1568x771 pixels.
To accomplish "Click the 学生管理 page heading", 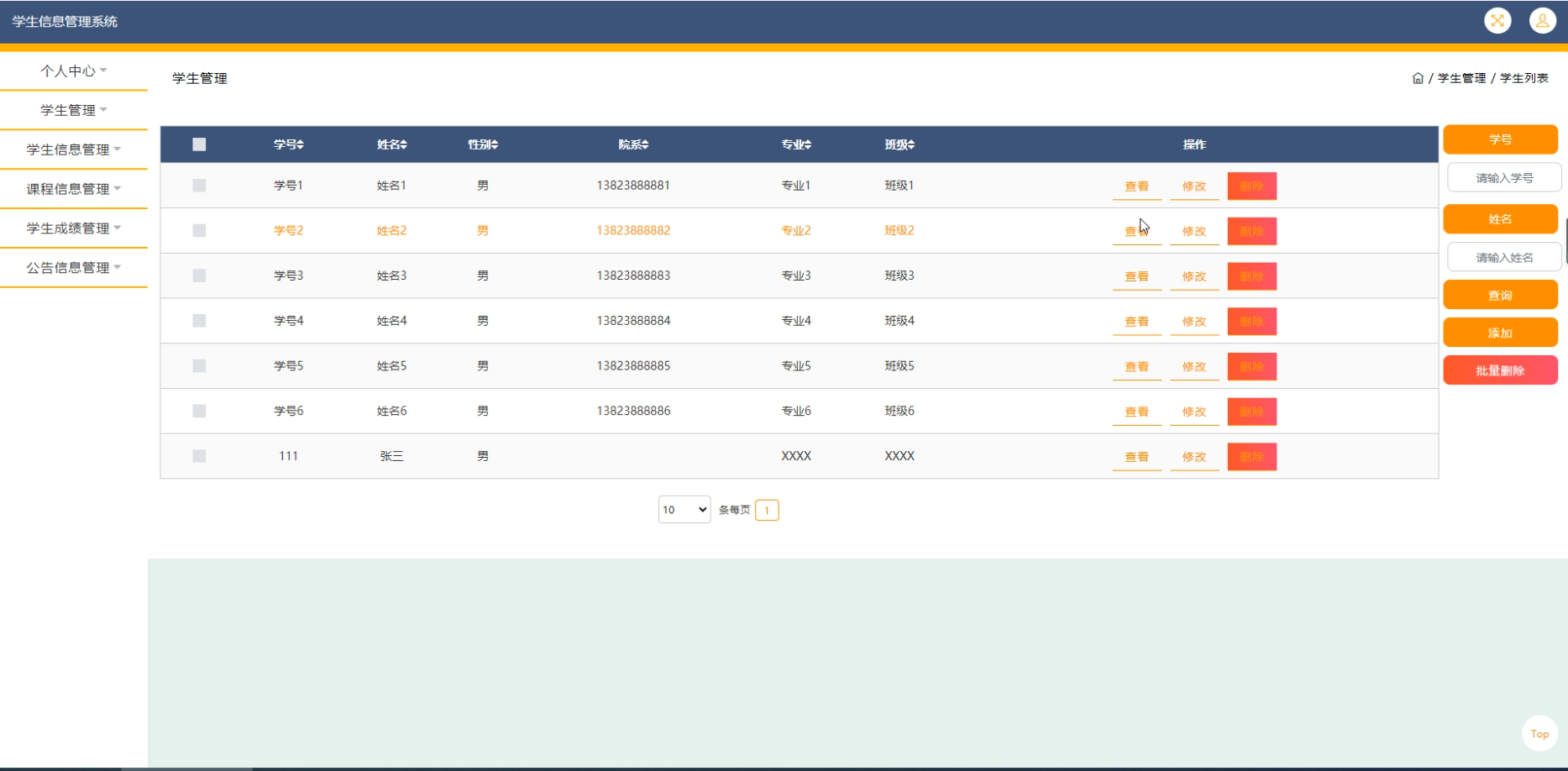I will [x=200, y=78].
